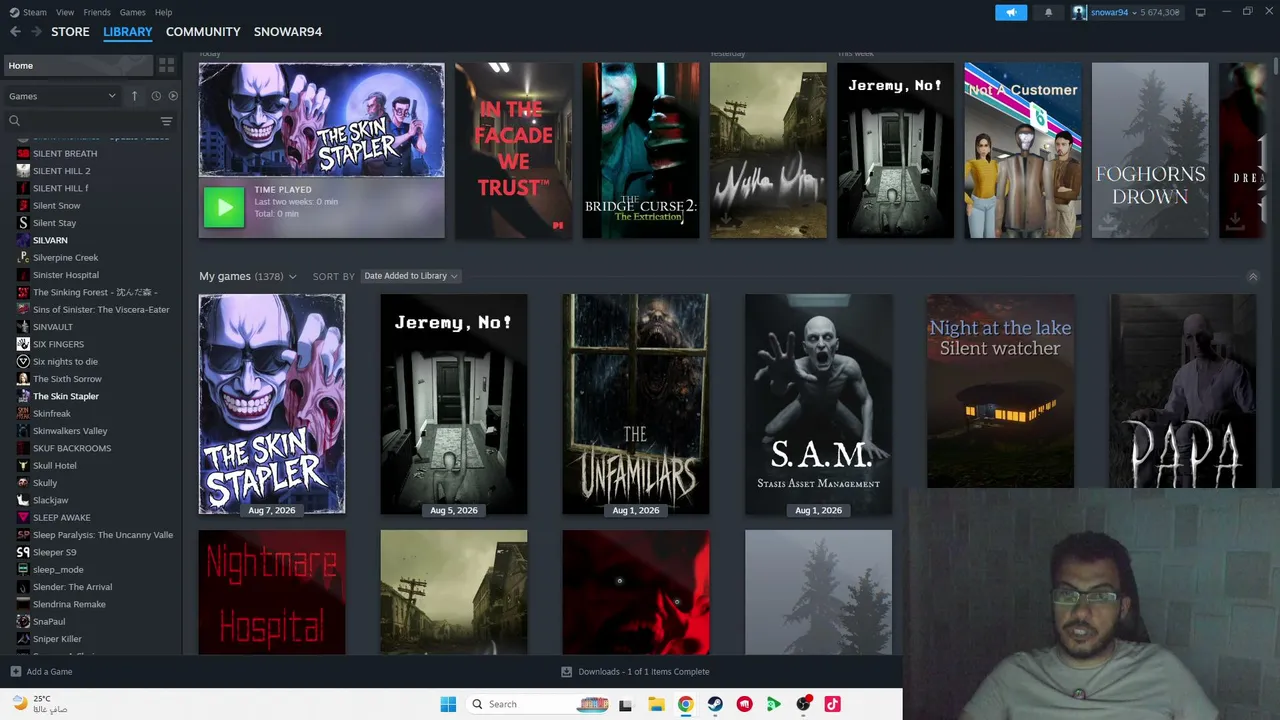Click the Skull Hotel game icon
The height and width of the screenshot is (720, 1280).
coord(23,466)
